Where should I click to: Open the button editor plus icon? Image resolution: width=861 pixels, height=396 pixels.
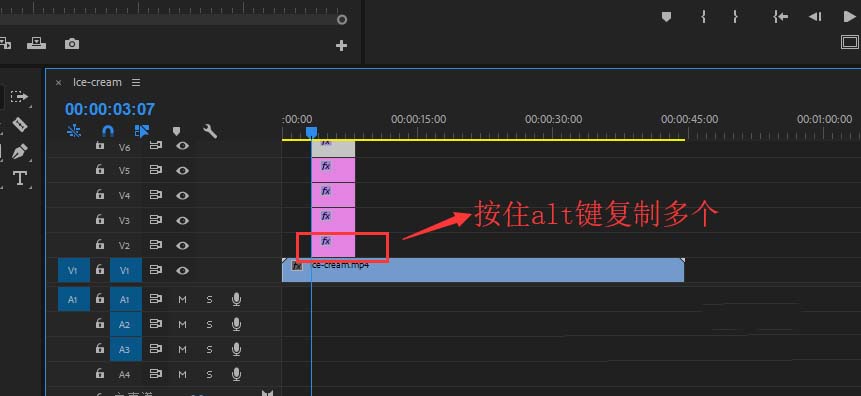point(342,46)
